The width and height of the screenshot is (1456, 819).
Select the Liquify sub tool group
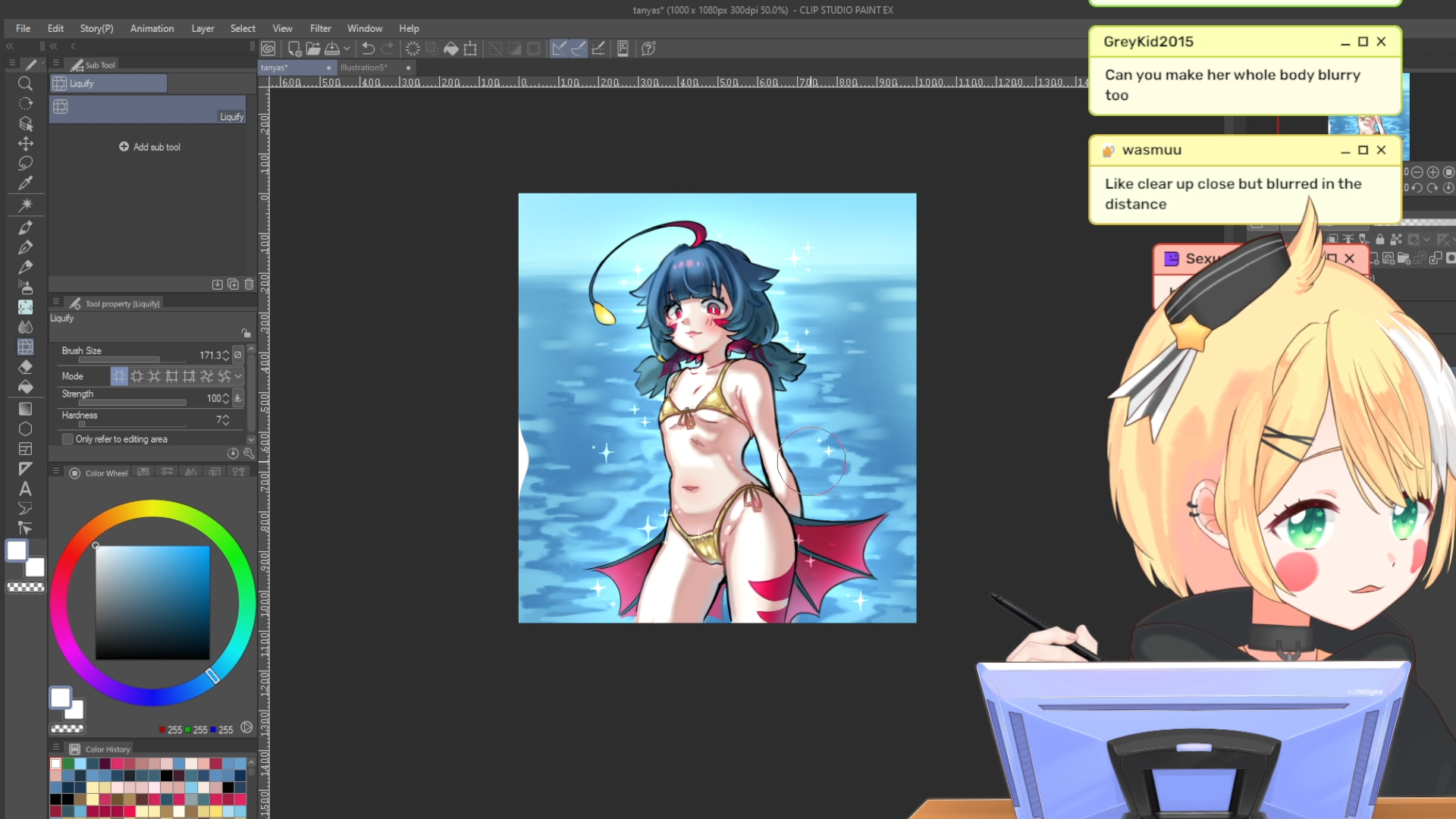coord(108,83)
